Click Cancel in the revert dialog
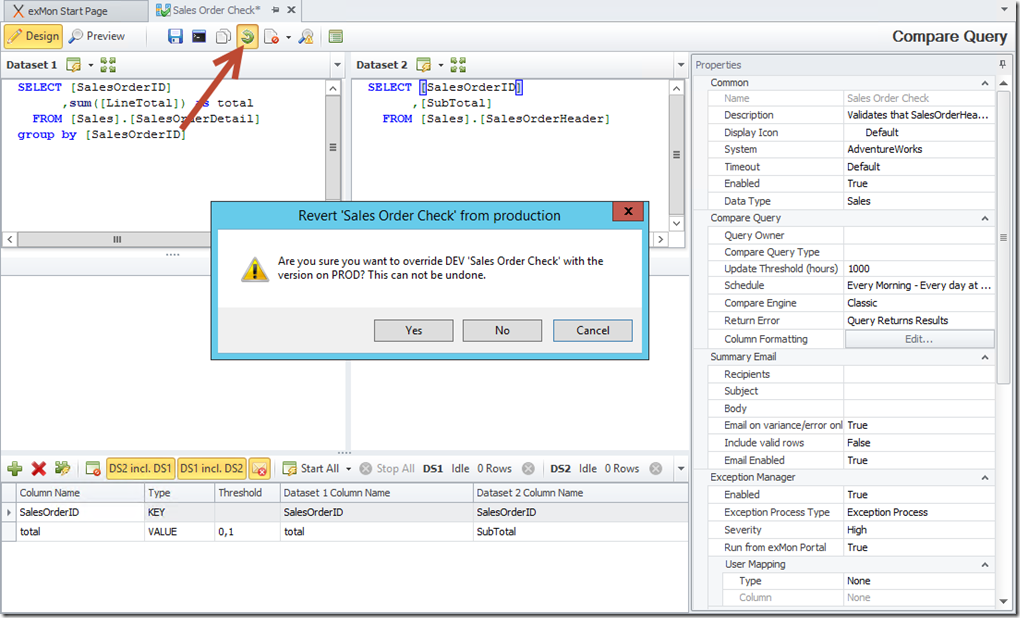The image size is (1020, 618). tap(593, 330)
